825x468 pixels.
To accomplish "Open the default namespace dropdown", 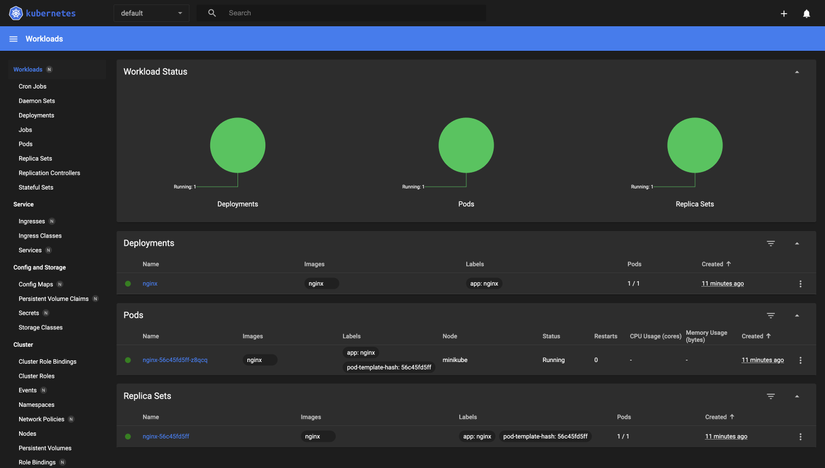I will [152, 13].
